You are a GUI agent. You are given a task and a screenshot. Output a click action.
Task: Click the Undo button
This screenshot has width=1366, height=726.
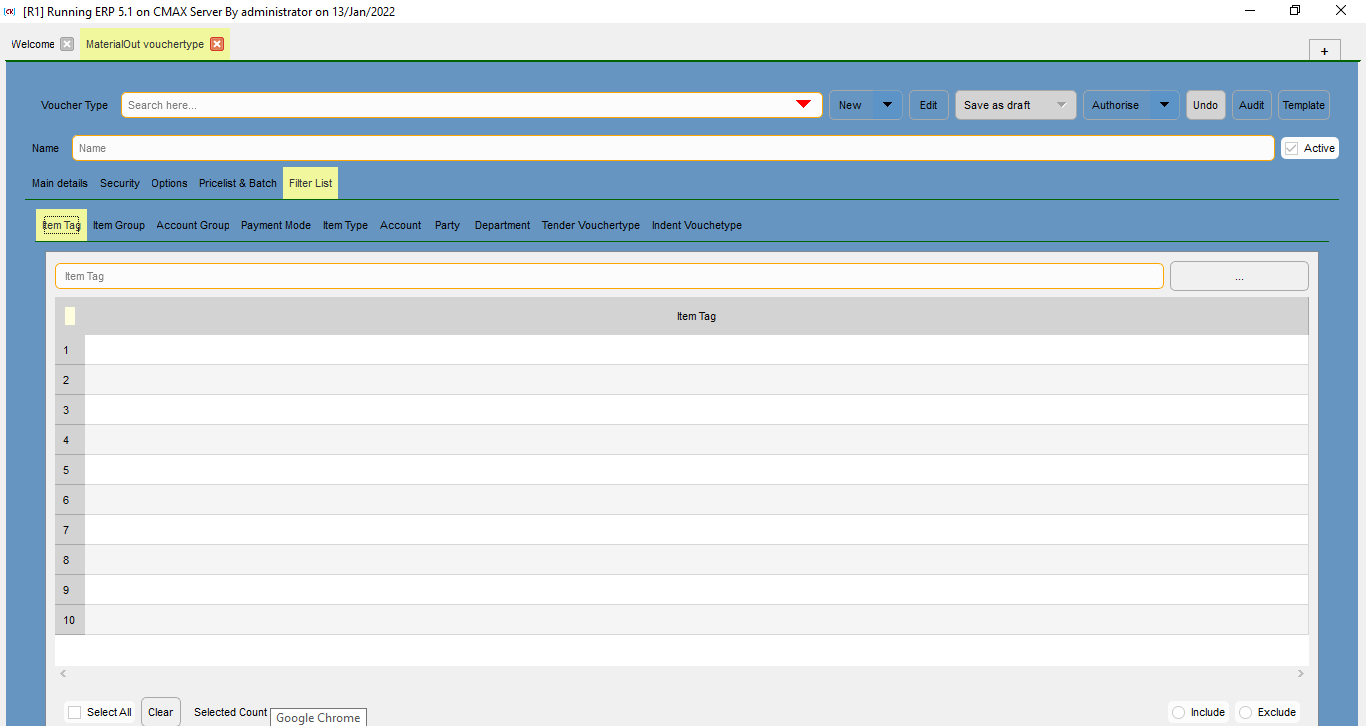pyautogui.click(x=1205, y=105)
